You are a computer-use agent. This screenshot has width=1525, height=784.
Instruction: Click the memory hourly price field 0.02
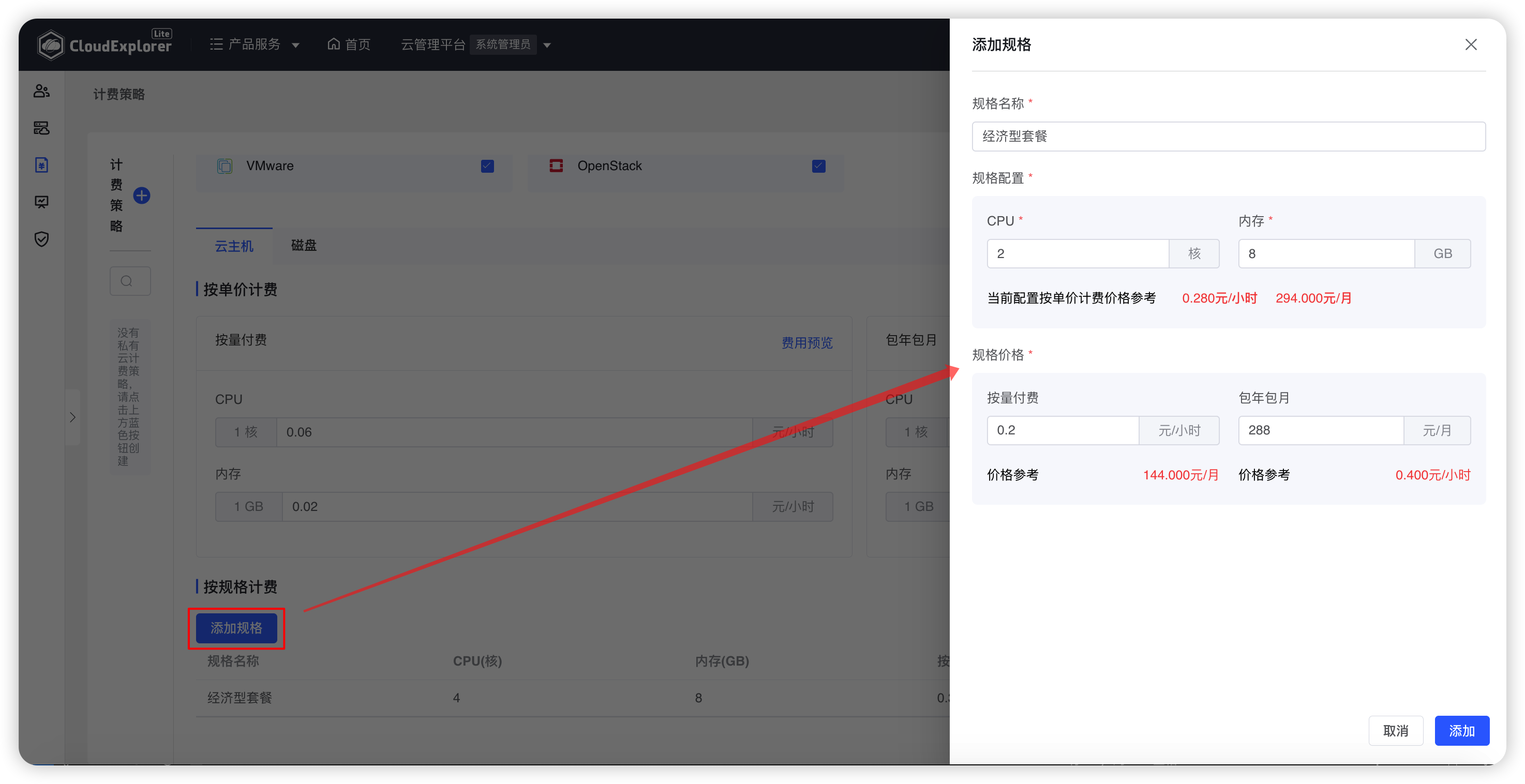[517, 506]
